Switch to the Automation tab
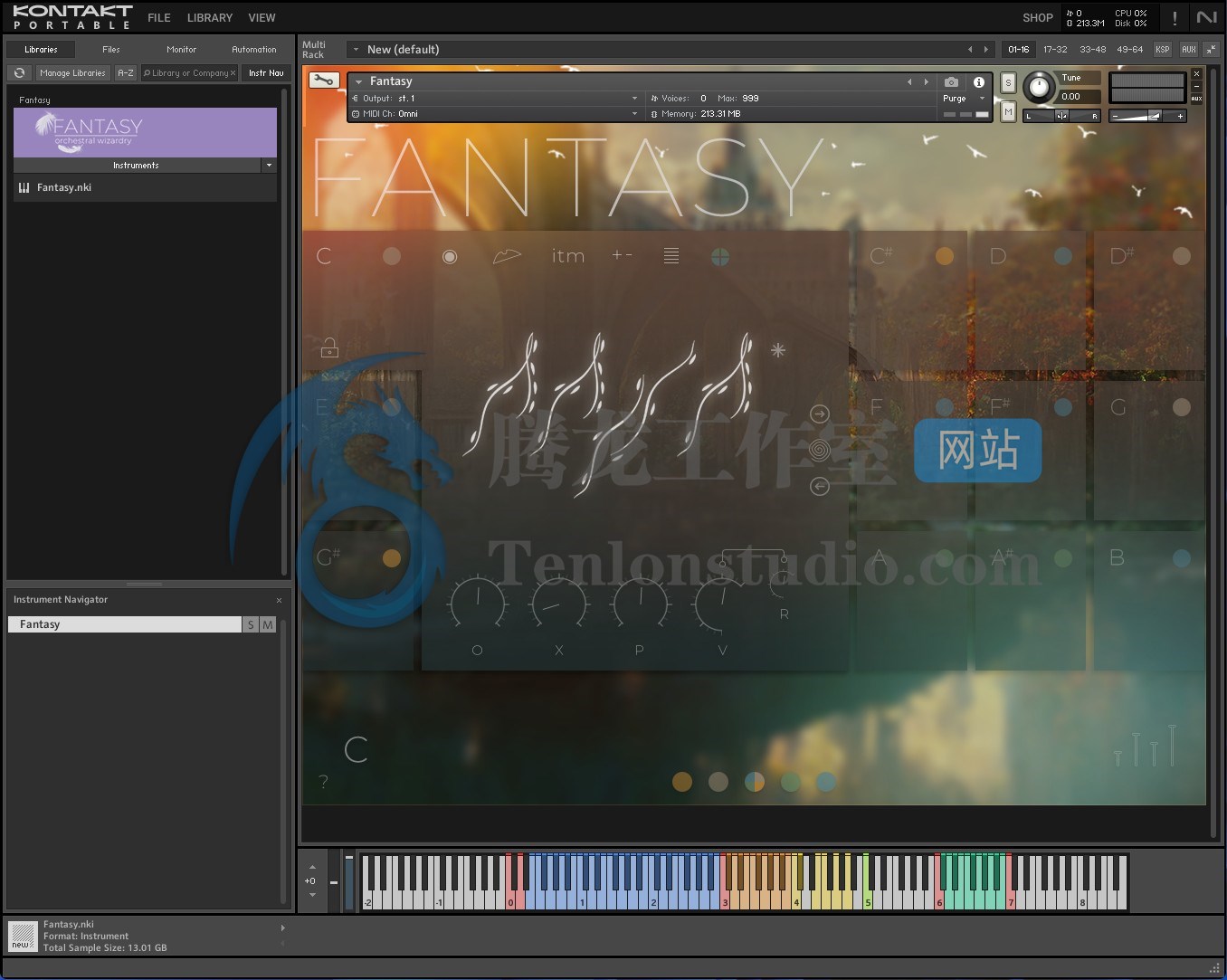 [253, 49]
